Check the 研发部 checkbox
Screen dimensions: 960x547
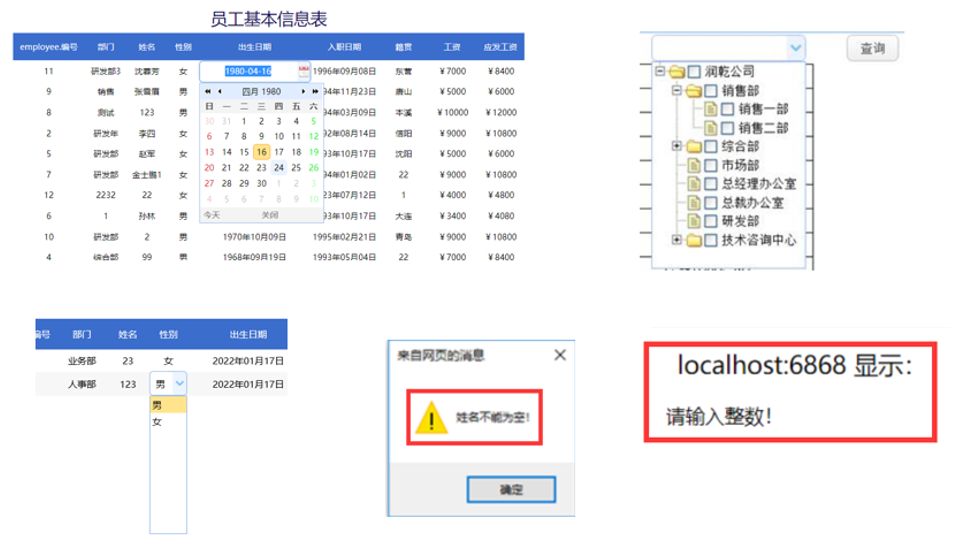710,221
